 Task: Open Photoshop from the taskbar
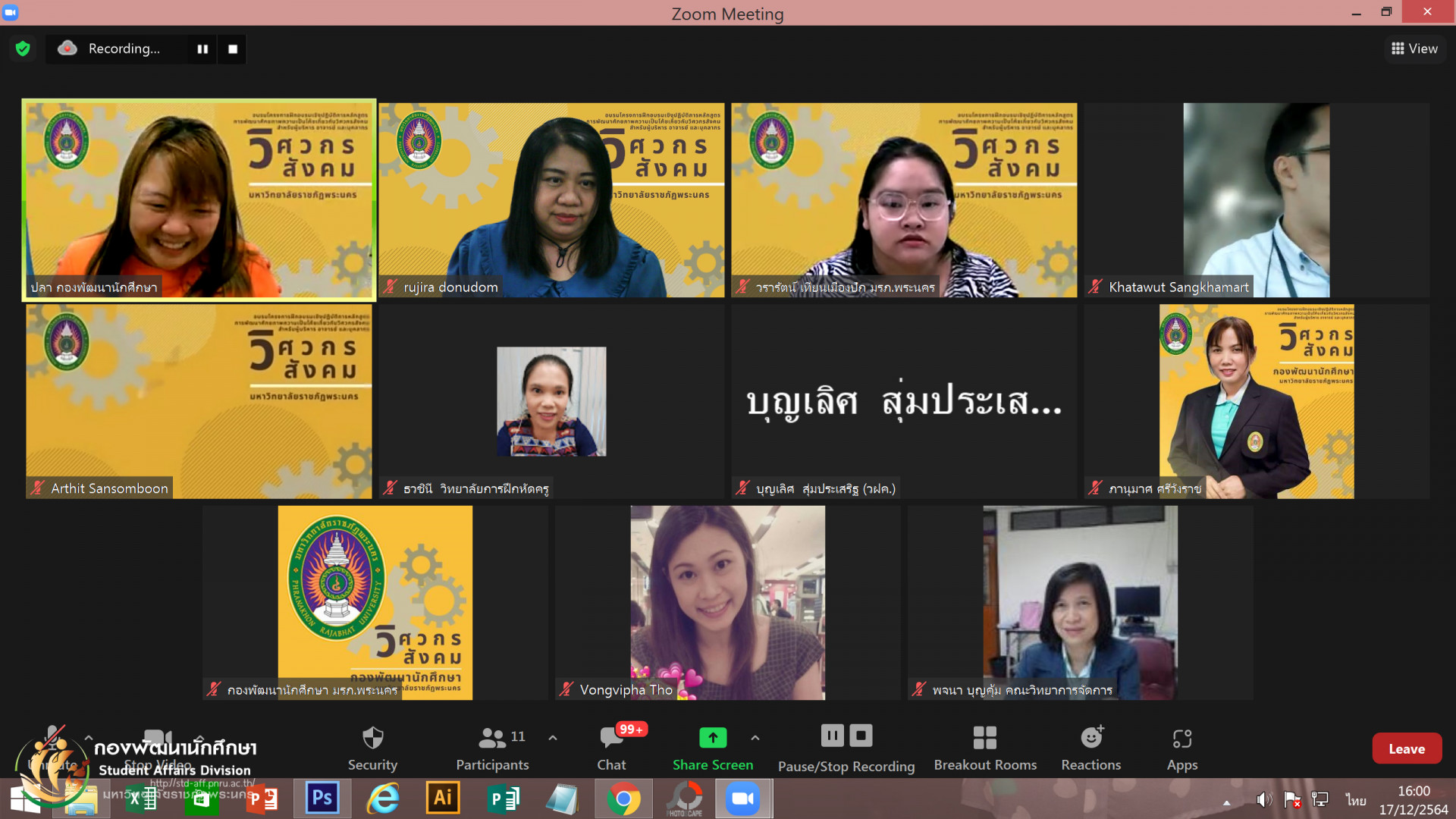point(322,799)
